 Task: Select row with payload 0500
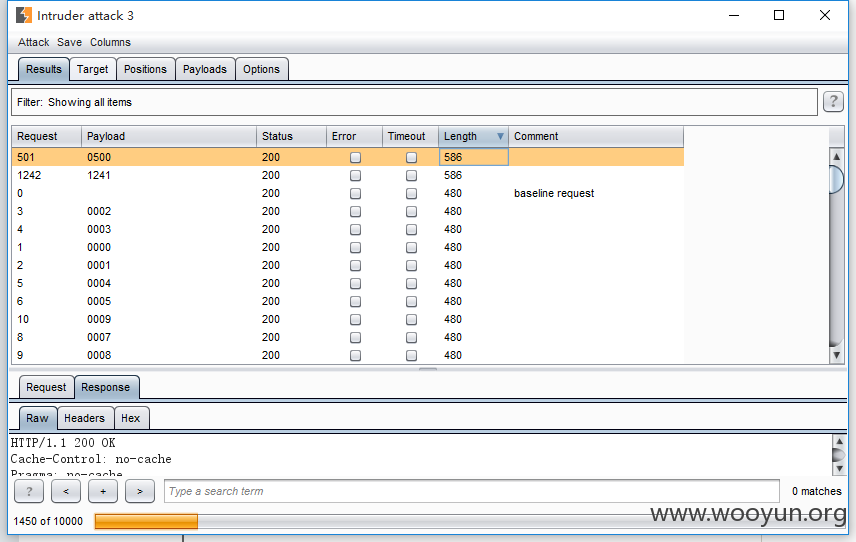(348, 157)
